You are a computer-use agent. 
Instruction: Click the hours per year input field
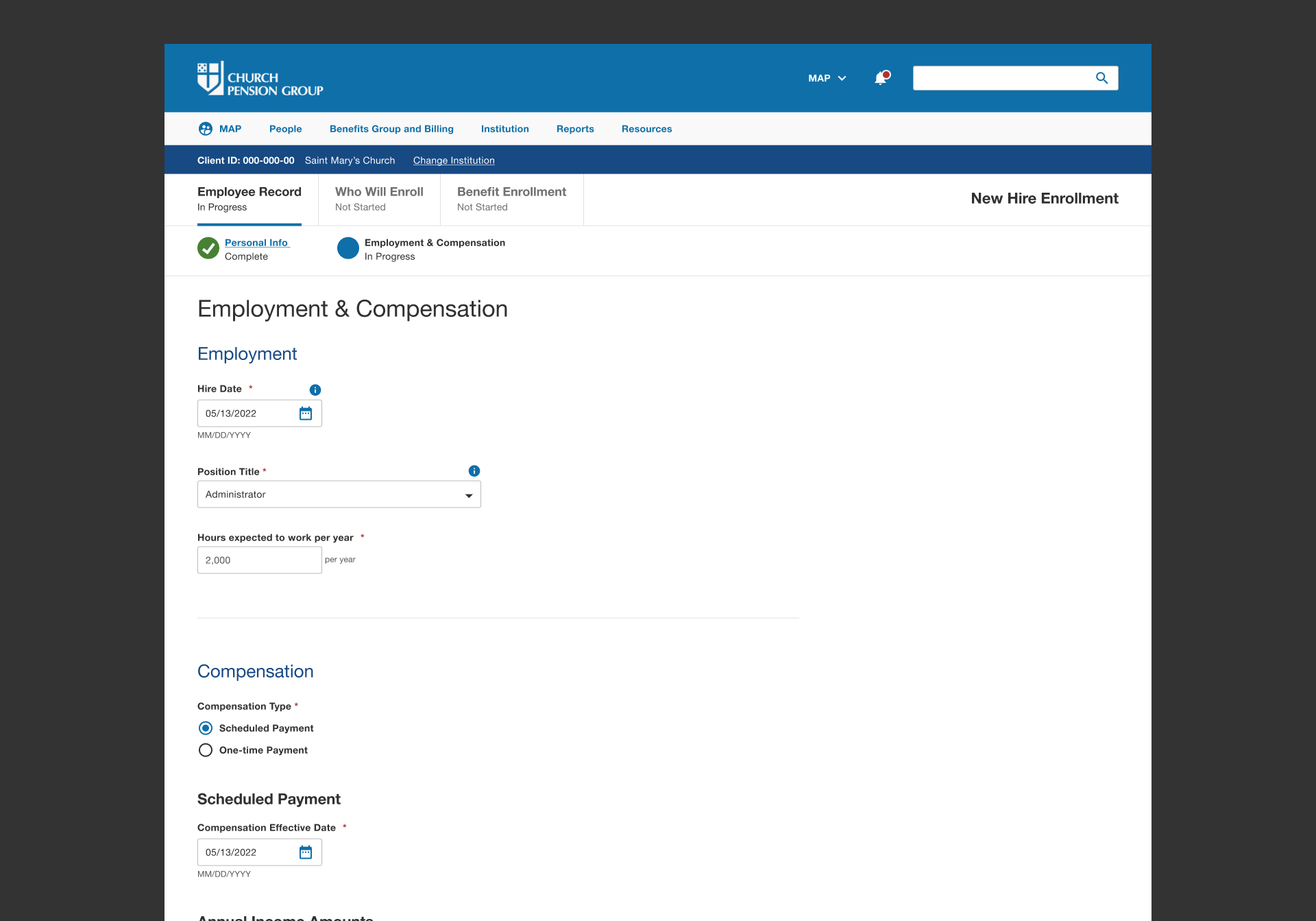259,560
